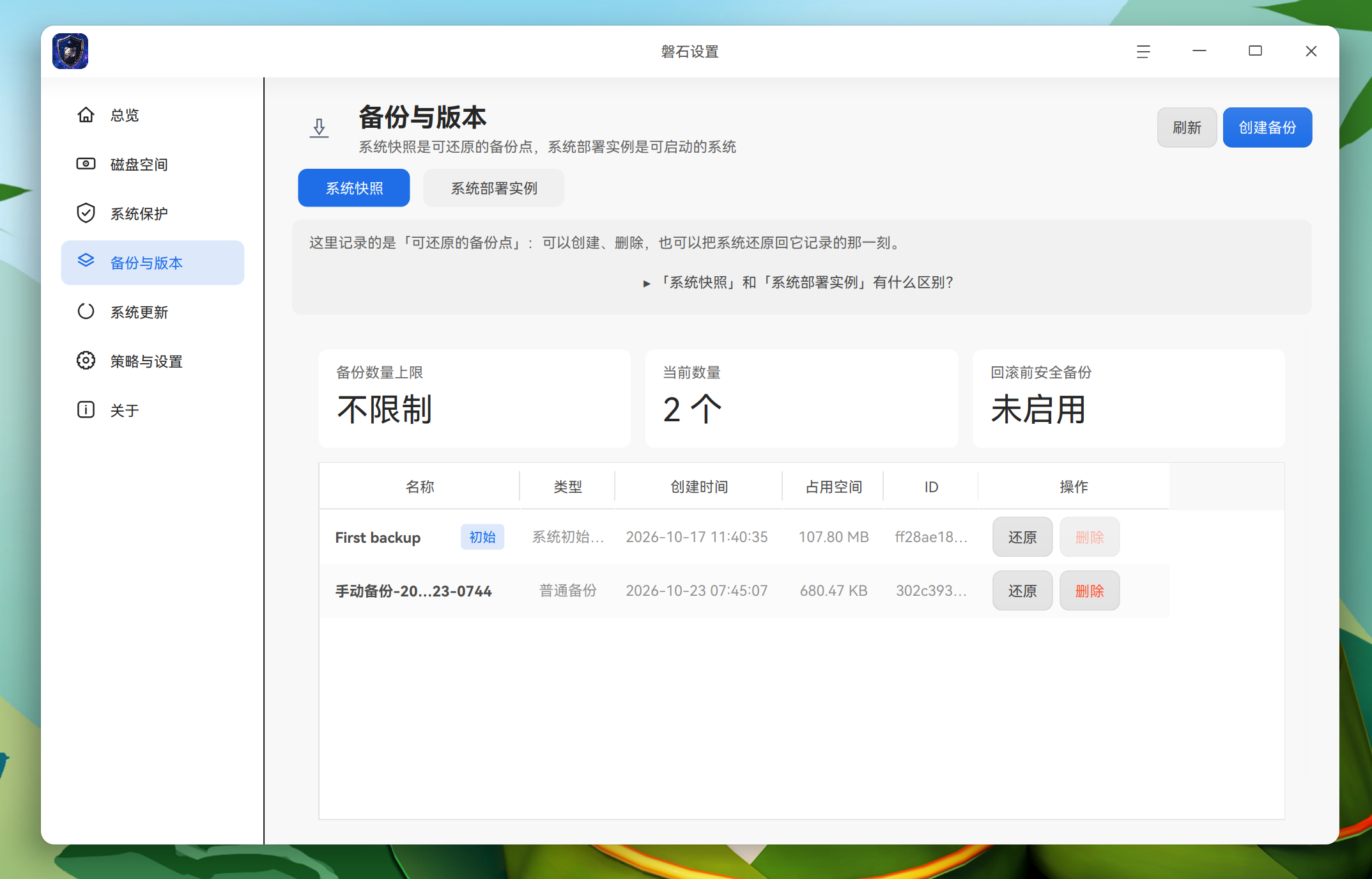Click the 刷新 button

click(1187, 127)
